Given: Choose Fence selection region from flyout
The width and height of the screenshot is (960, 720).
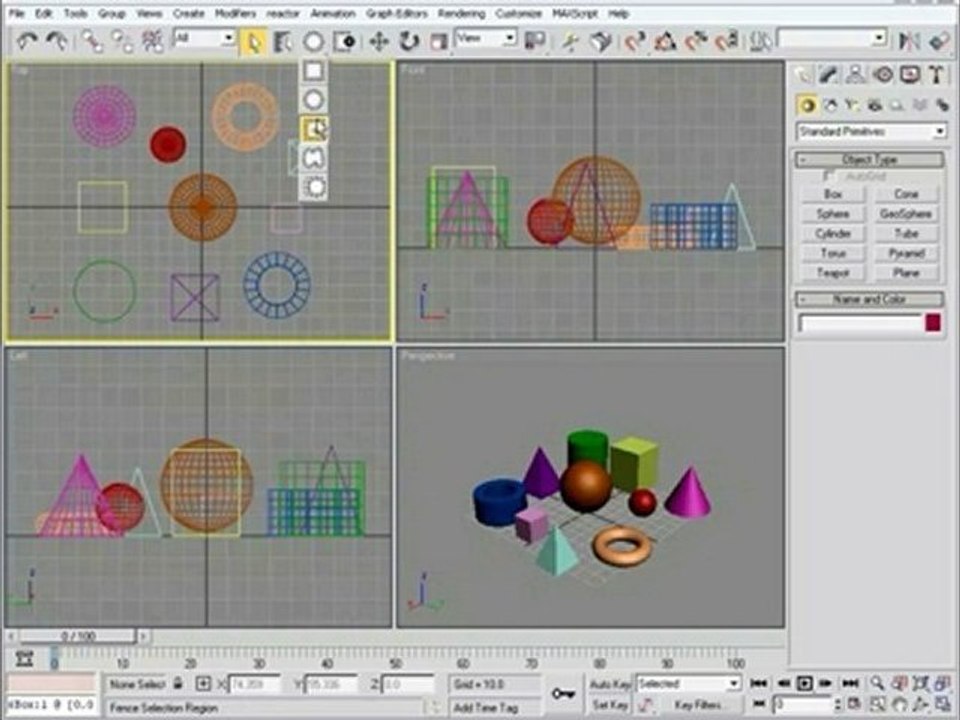Looking at the screenshot, I should [x=314, y=129].
